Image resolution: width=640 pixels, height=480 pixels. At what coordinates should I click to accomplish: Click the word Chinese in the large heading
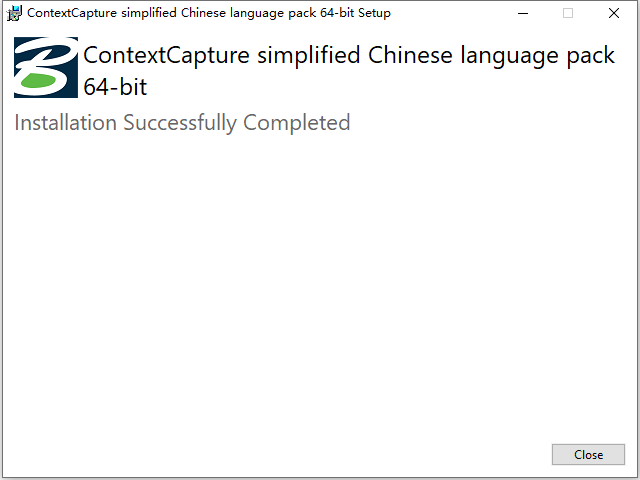pos(410,55)
